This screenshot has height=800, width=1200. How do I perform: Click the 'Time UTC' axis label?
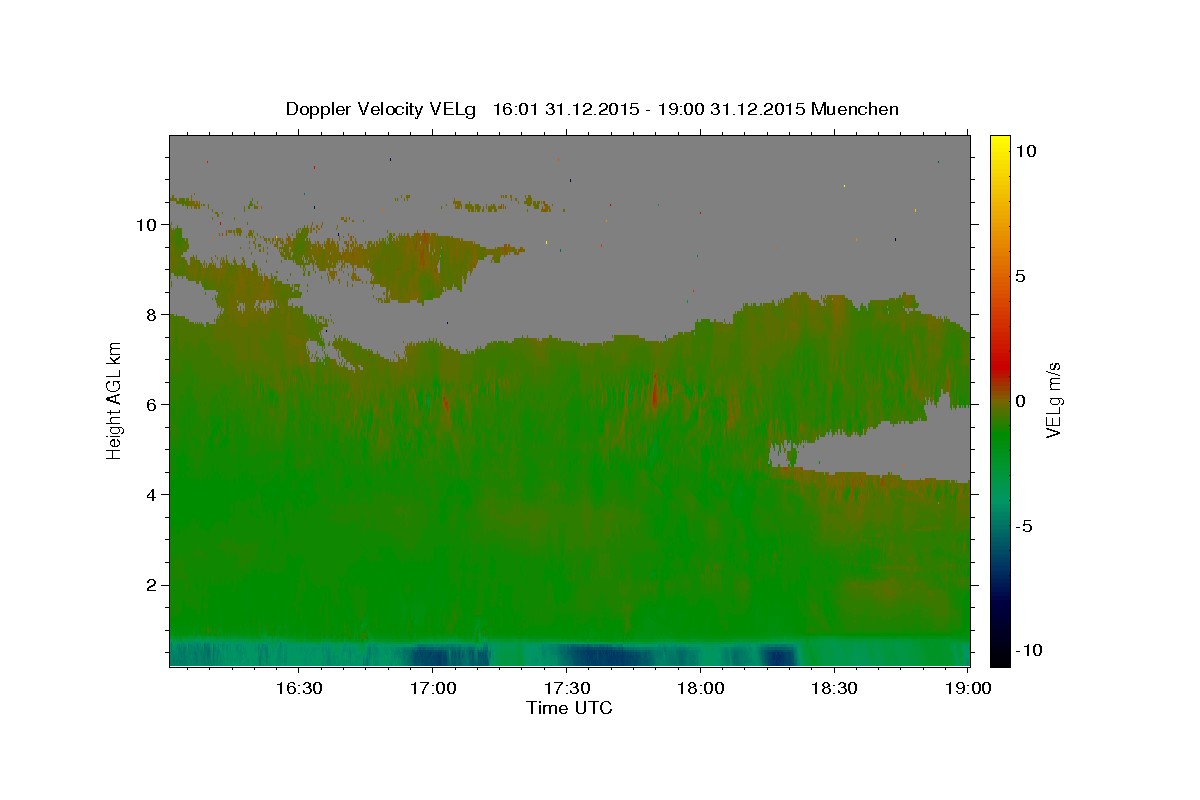(569, 708)
